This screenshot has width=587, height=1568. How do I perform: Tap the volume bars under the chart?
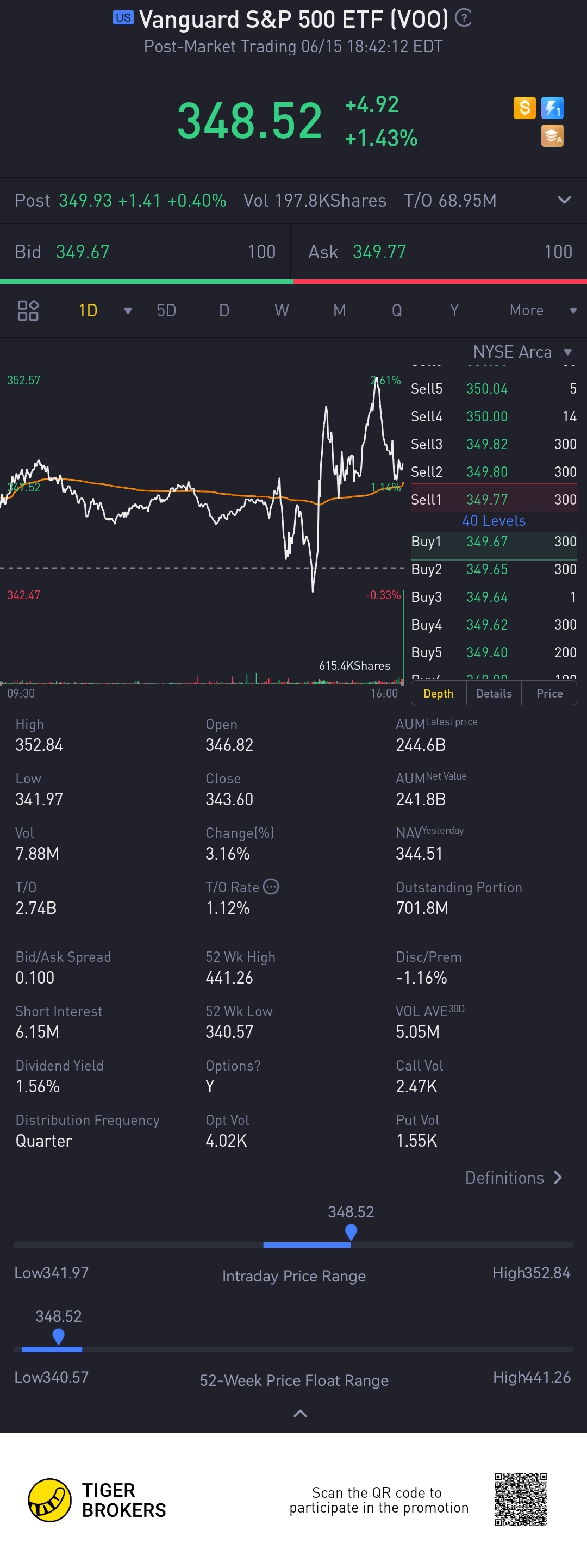point(201,677)
